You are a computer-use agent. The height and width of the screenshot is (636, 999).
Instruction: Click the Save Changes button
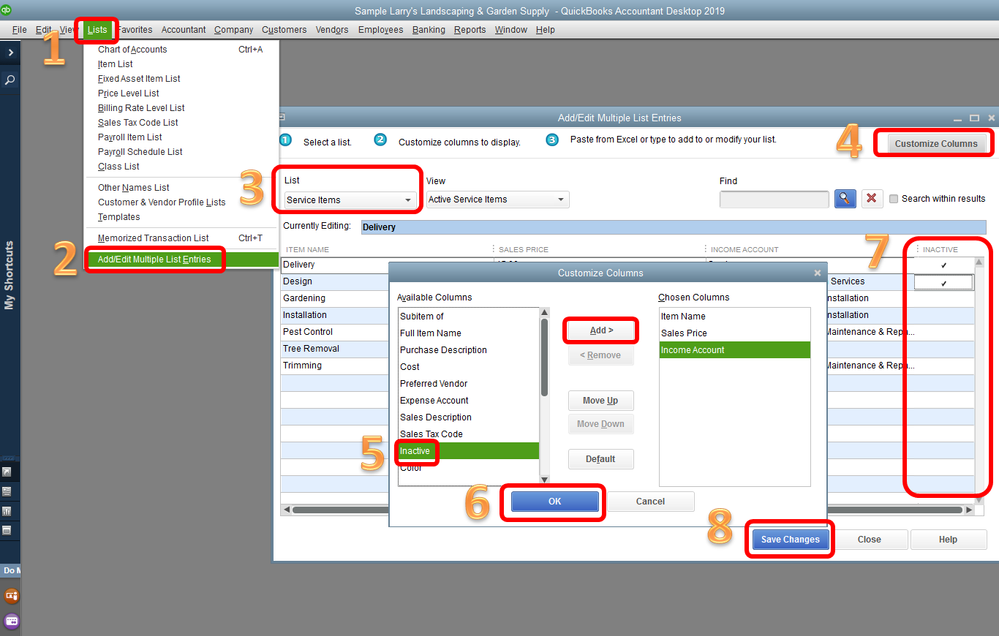pyautogui.click(x=790, y=539)
